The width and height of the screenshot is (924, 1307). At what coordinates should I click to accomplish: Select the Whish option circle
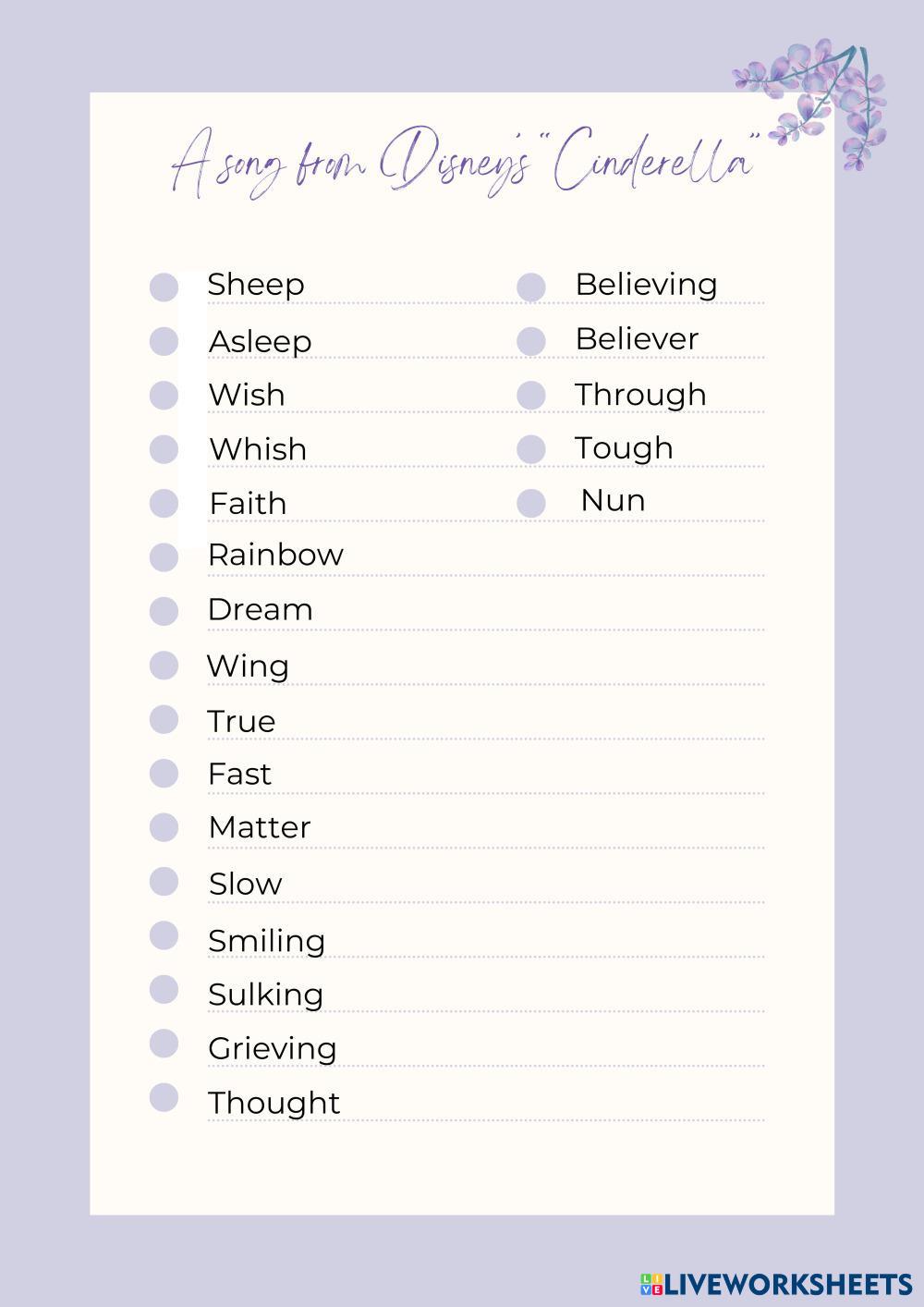click(164, 449)
